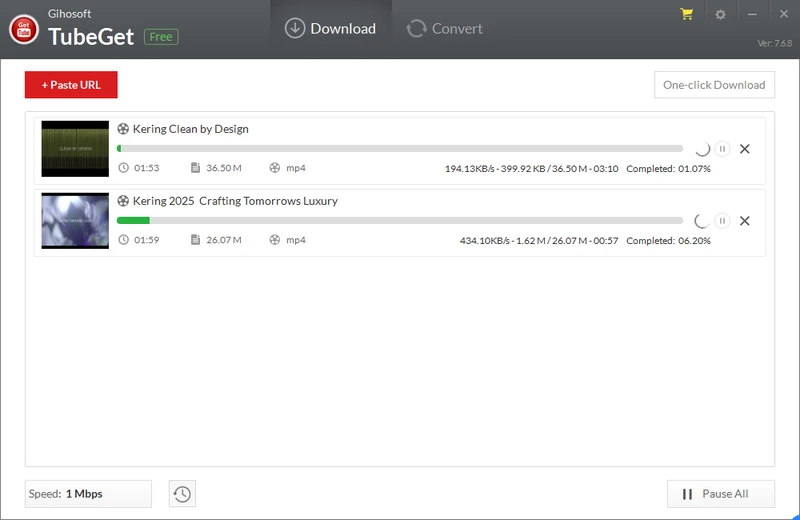
Task: Click loading spinner for Kering Clean by Design
Action: tap(702, 148)
